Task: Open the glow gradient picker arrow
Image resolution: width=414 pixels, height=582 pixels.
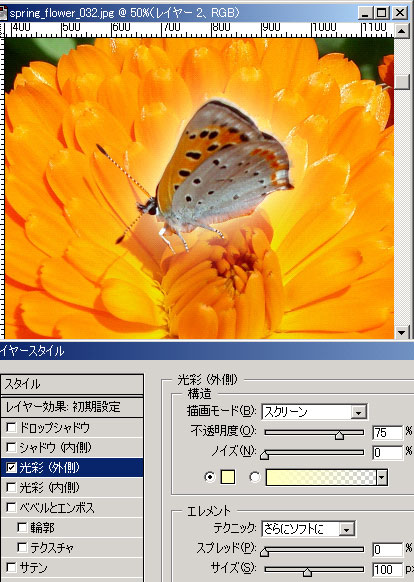Action: [x=382, y=477]
